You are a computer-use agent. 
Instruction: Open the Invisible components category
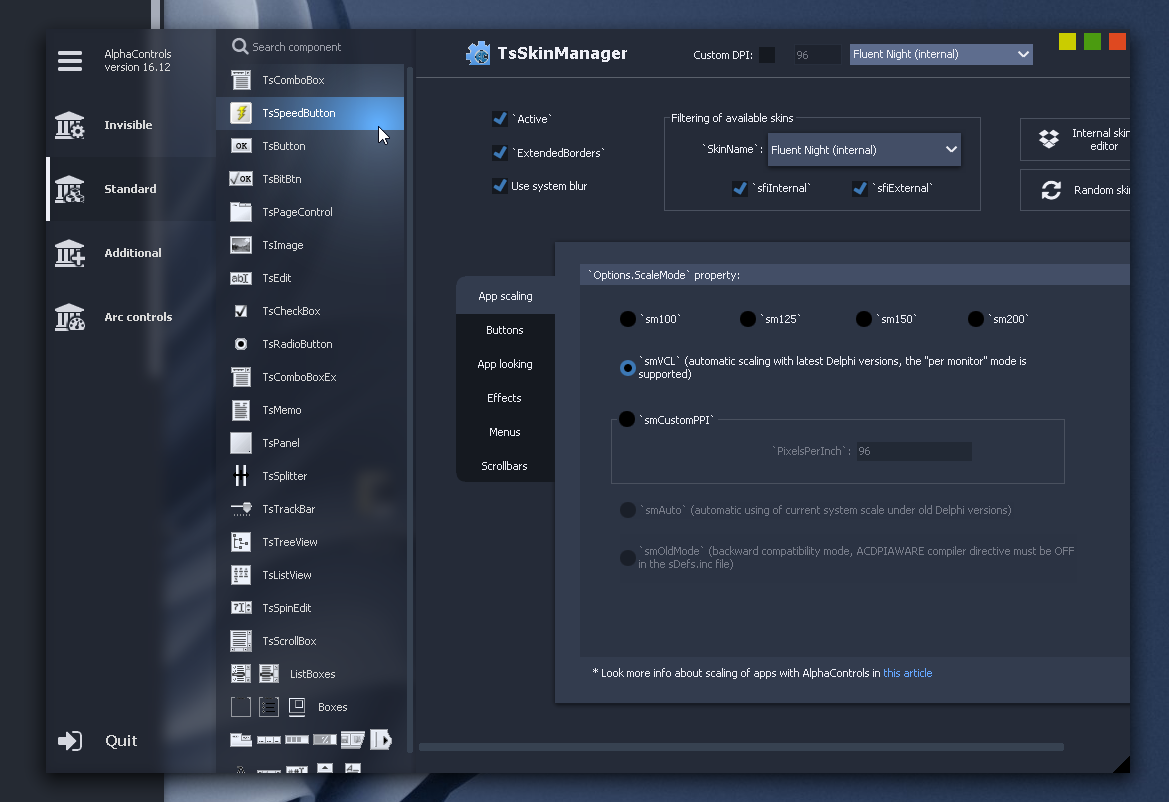click(131, 124)
